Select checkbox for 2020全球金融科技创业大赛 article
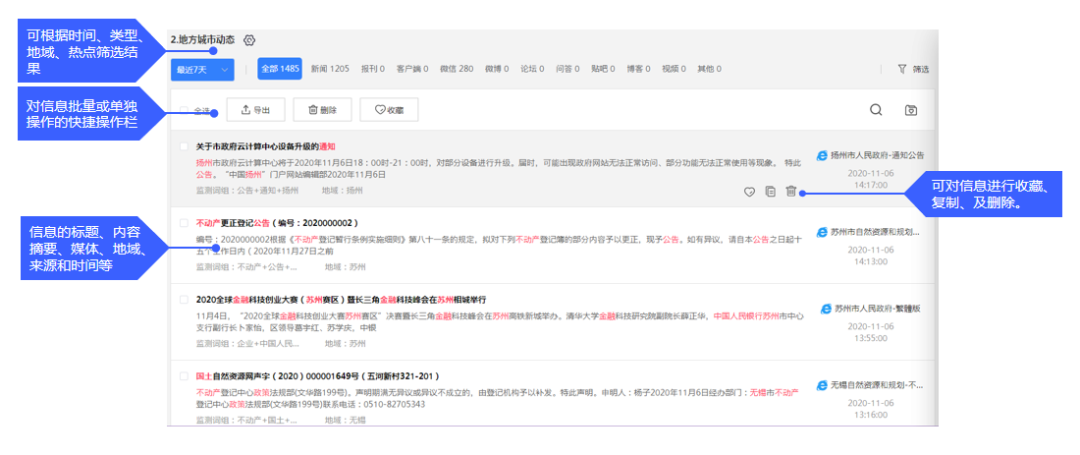The height and width of the screenshot is (455, 1080). tap(183, 299)
